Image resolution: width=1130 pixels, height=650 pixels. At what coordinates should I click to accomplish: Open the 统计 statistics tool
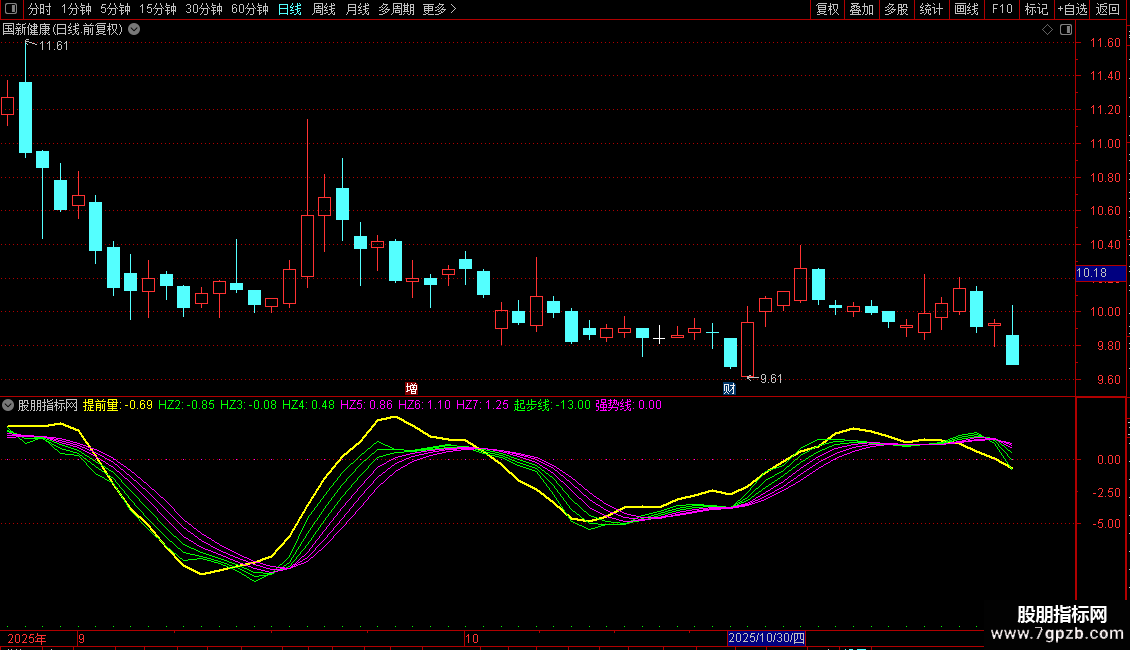point(931,9)
